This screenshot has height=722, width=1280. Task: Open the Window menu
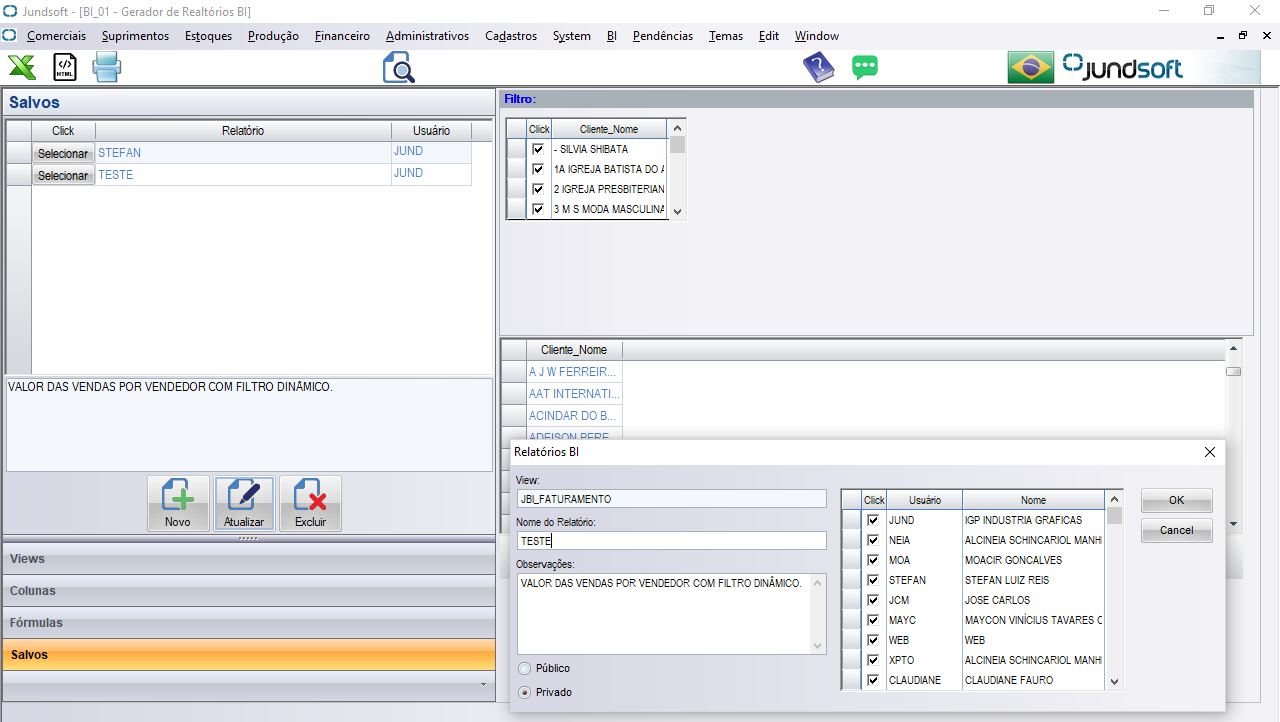[817, 36]
